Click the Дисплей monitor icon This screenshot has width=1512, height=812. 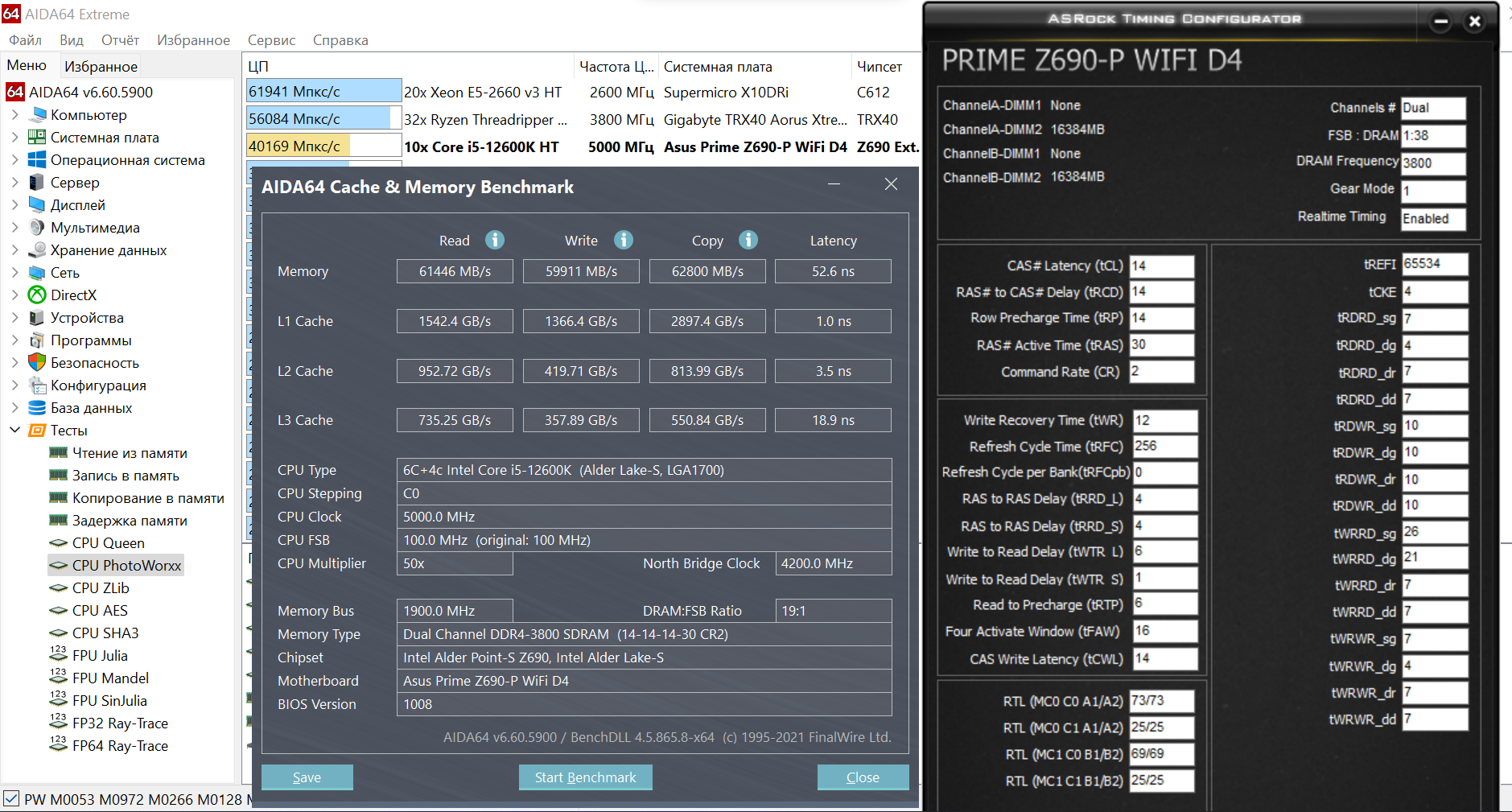[37, 205]
